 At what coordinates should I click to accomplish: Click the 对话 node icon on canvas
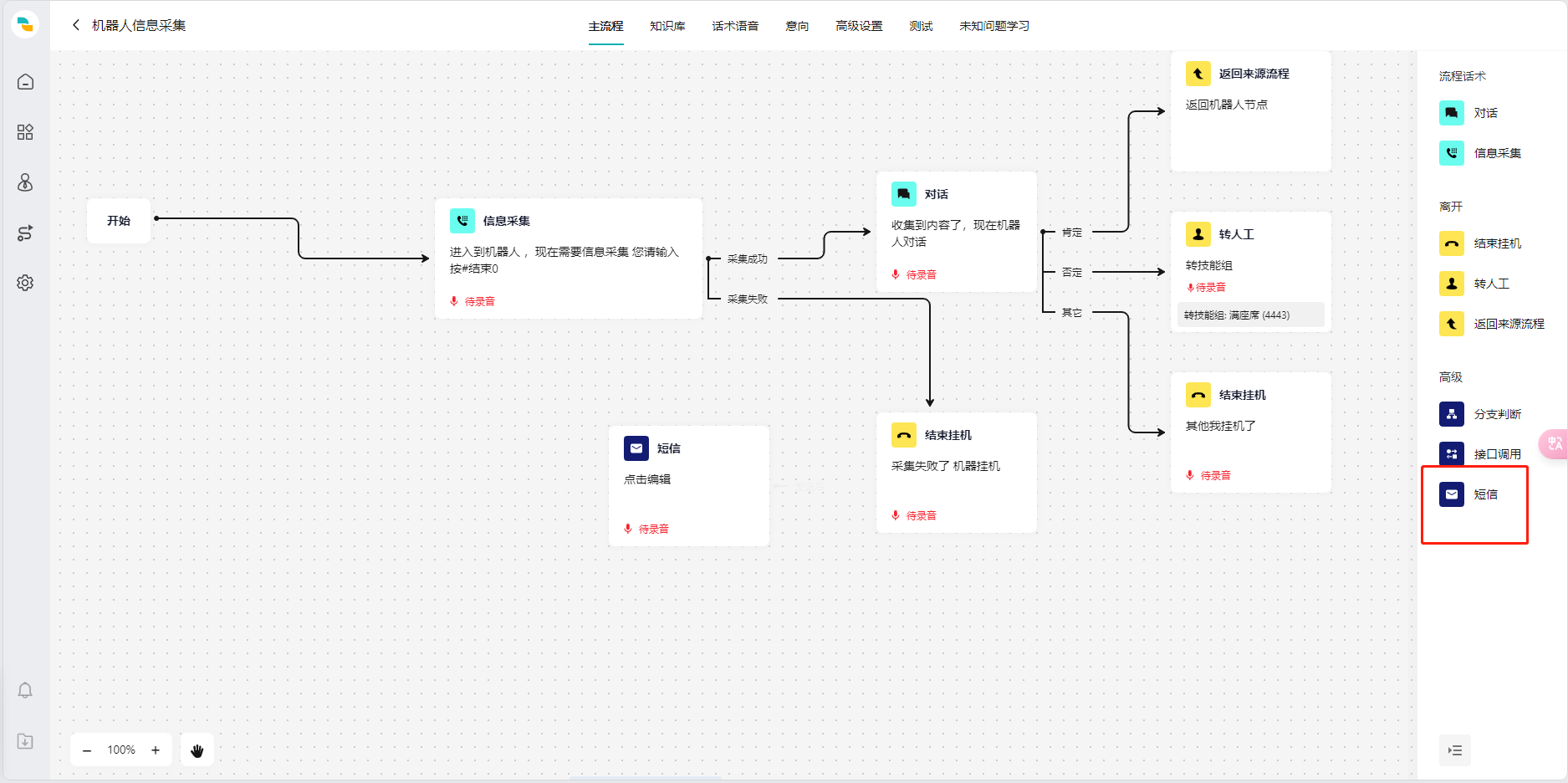[x=904, y=194]
